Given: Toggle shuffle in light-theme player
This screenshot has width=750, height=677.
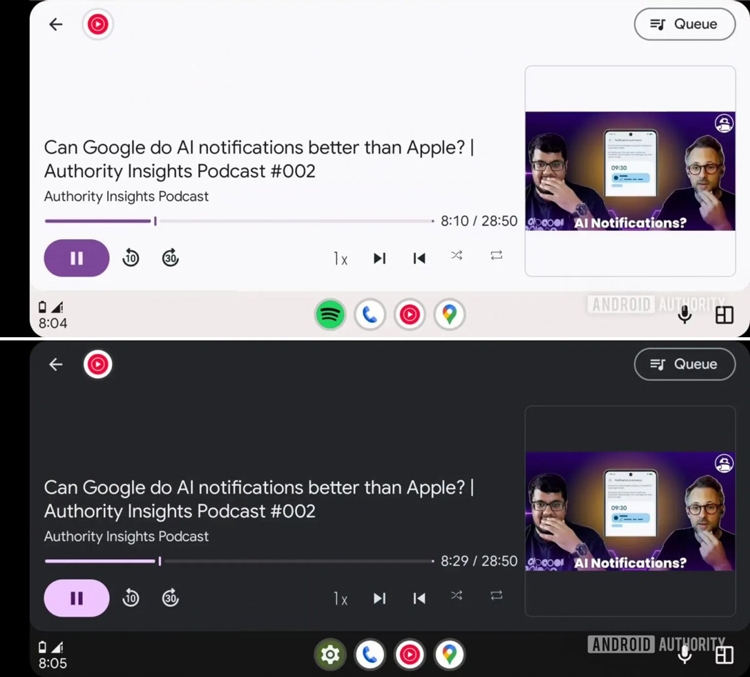Looking at the screenshot, I should pyautogui.click(x=457, y=255).
